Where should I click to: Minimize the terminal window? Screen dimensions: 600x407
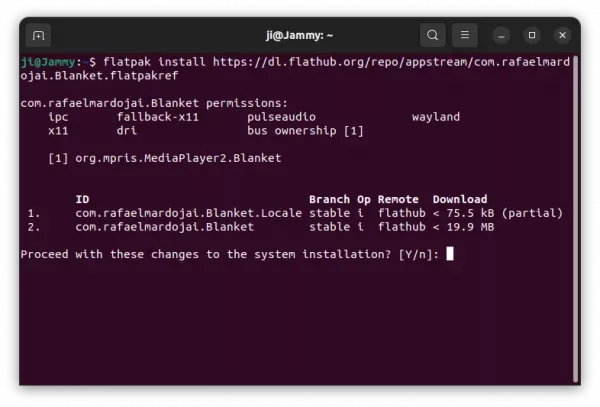click(x=501, y=36)
